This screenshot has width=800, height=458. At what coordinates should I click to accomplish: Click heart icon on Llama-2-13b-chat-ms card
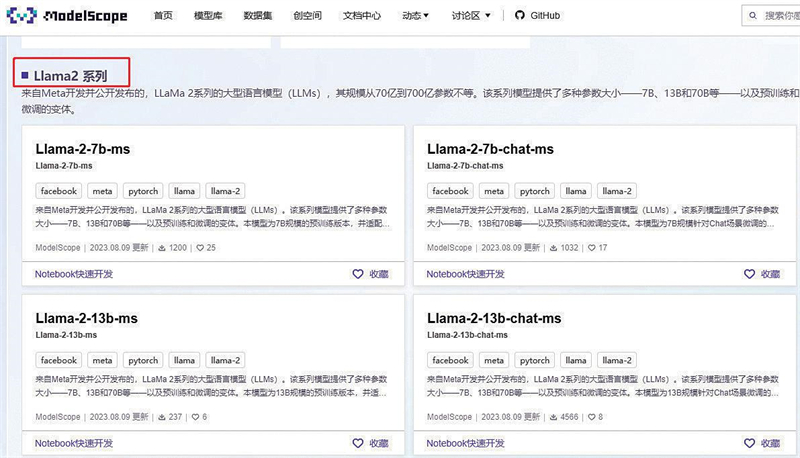click(590, 416)
